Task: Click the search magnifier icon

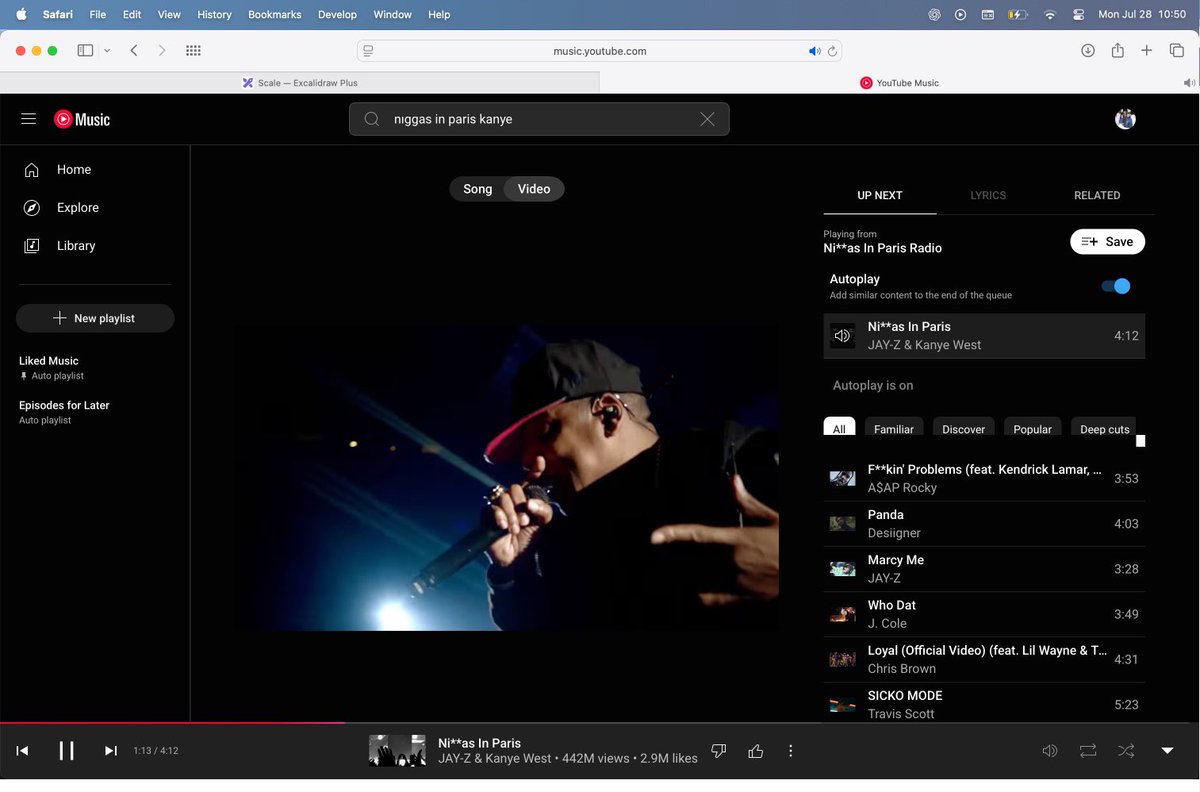Action: pyautogui.click(x=372, y=119)
